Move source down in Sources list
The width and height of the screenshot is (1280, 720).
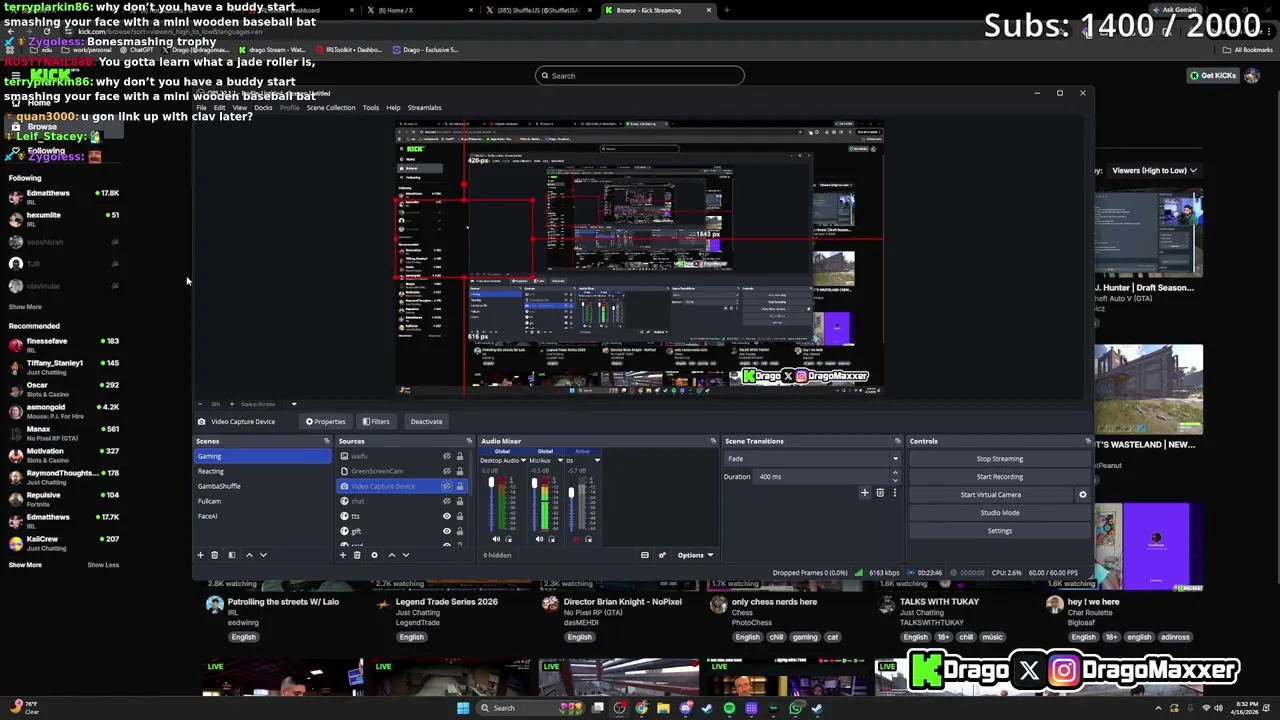[x=406, y=555]
